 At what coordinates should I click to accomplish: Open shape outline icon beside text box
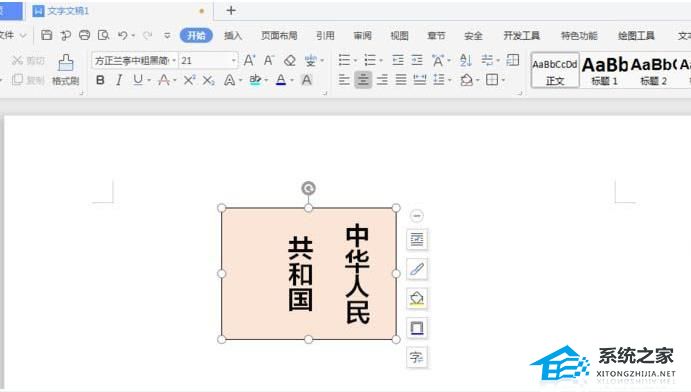(x=416, y=328)
